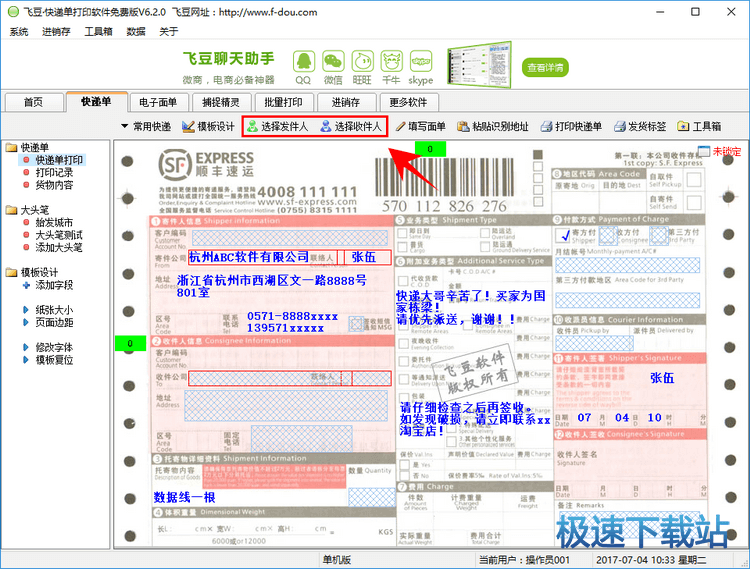750x569 pixels.
Task: Click 选择发件人 toolbar button
Action: (x=277, y=127)
